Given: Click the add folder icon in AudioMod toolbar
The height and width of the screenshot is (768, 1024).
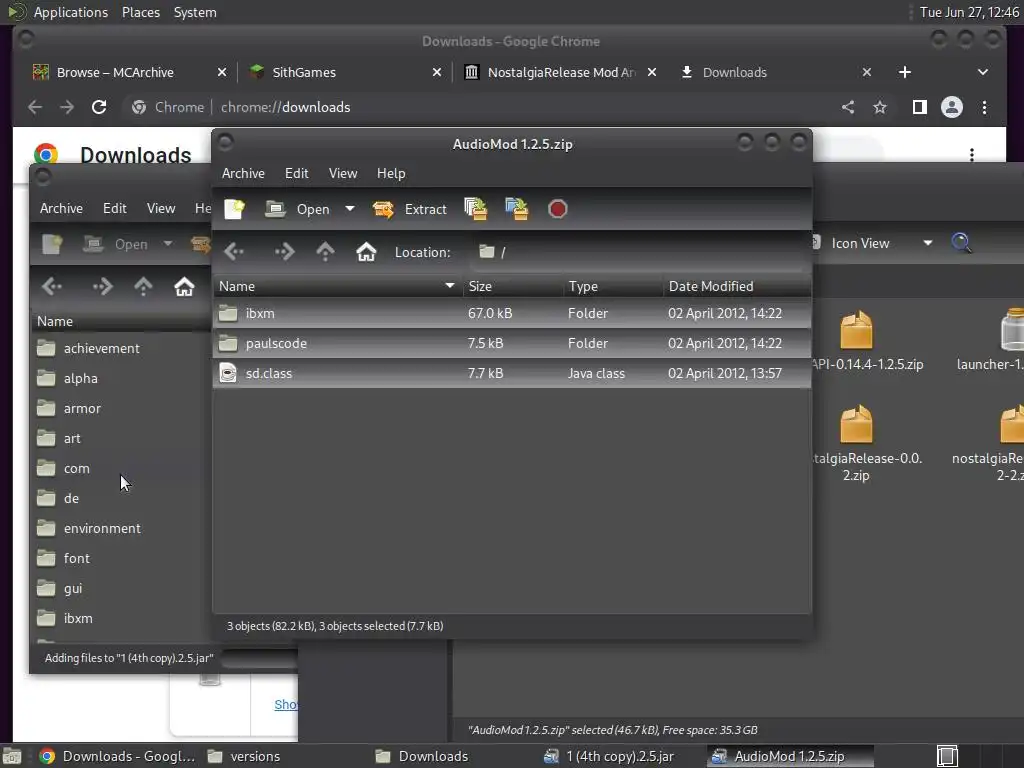Looking at the screenshot, I should [517, 209].
